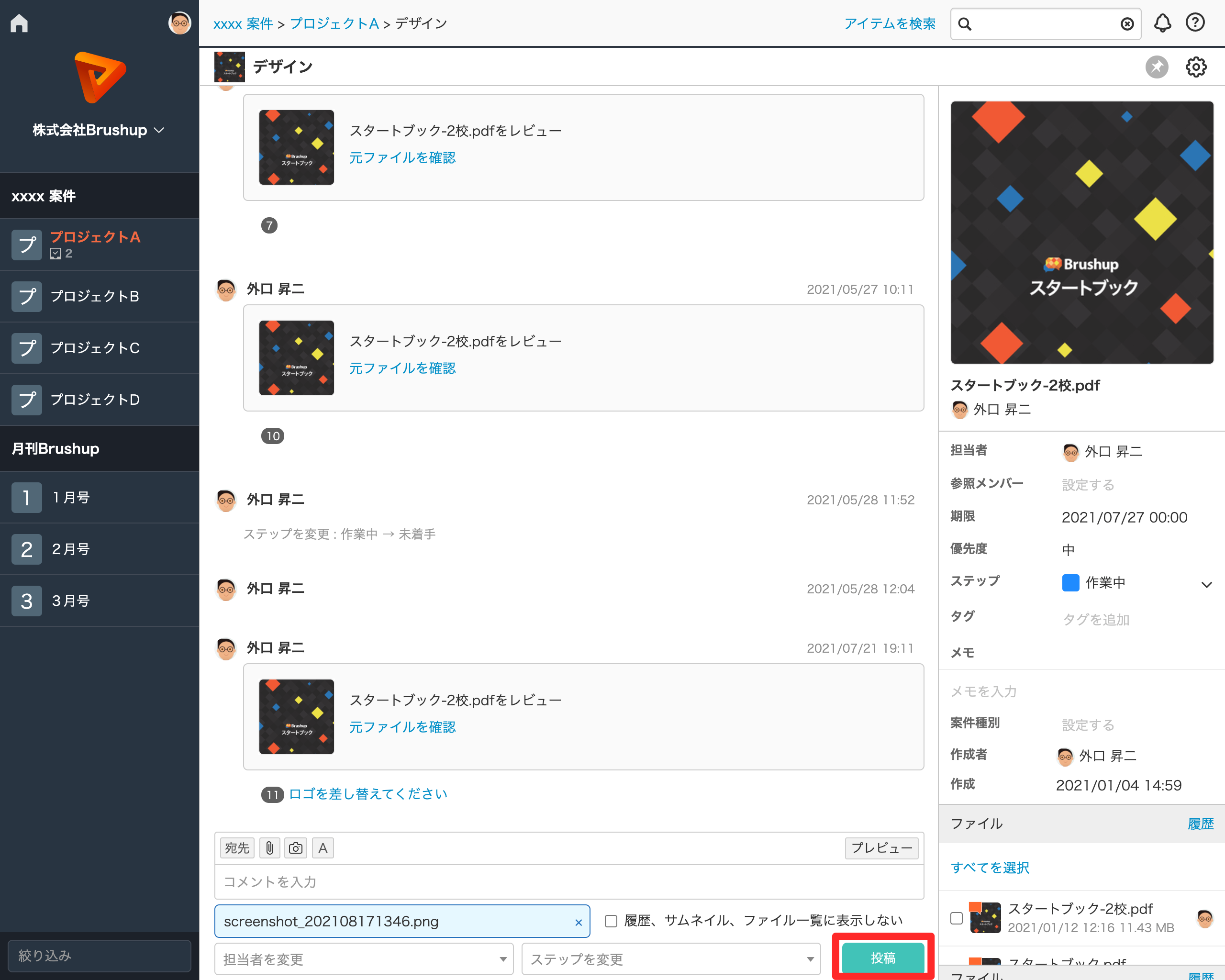Clear the search box with x icon
This screenshot has height=980, width=1225.
[x=1127, y=24]
